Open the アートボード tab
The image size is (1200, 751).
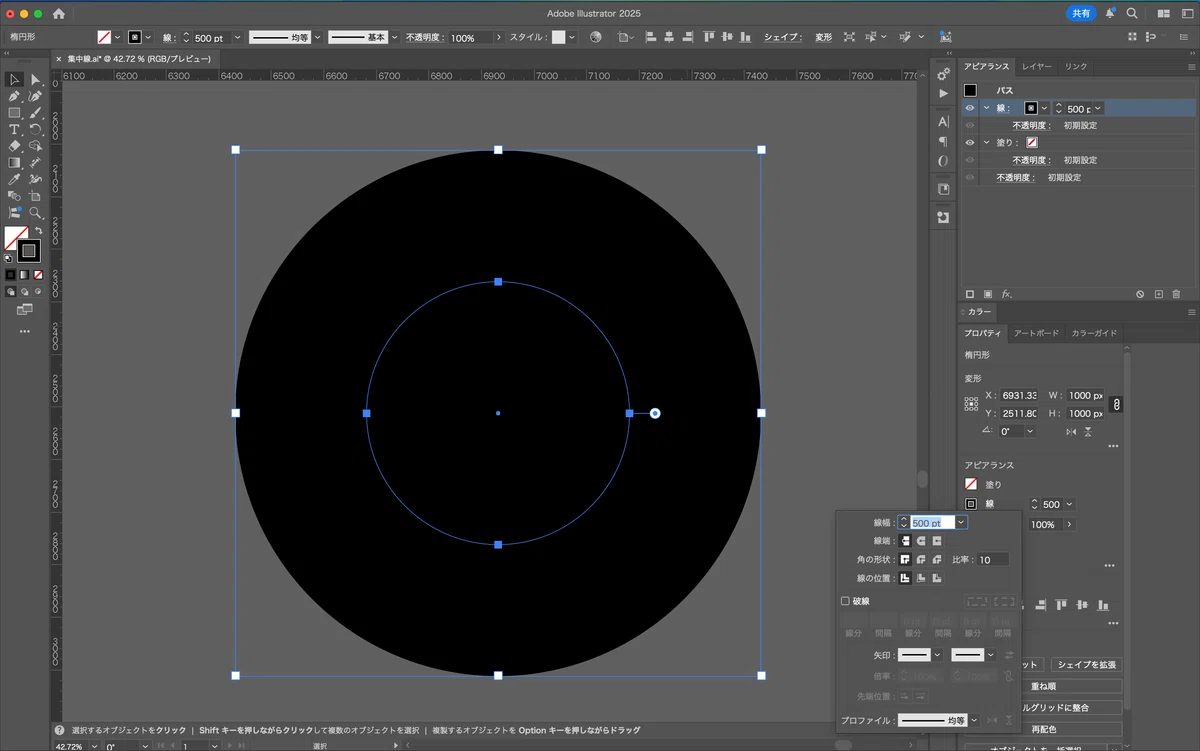click(x=1036, y=333)
